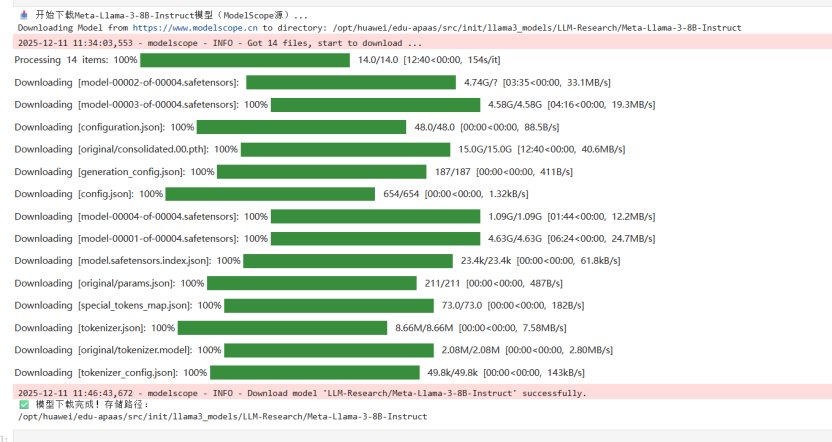Click 'Downloading [model-00001-of-00004.safetensors]: 100%' label

pos(141,239)
